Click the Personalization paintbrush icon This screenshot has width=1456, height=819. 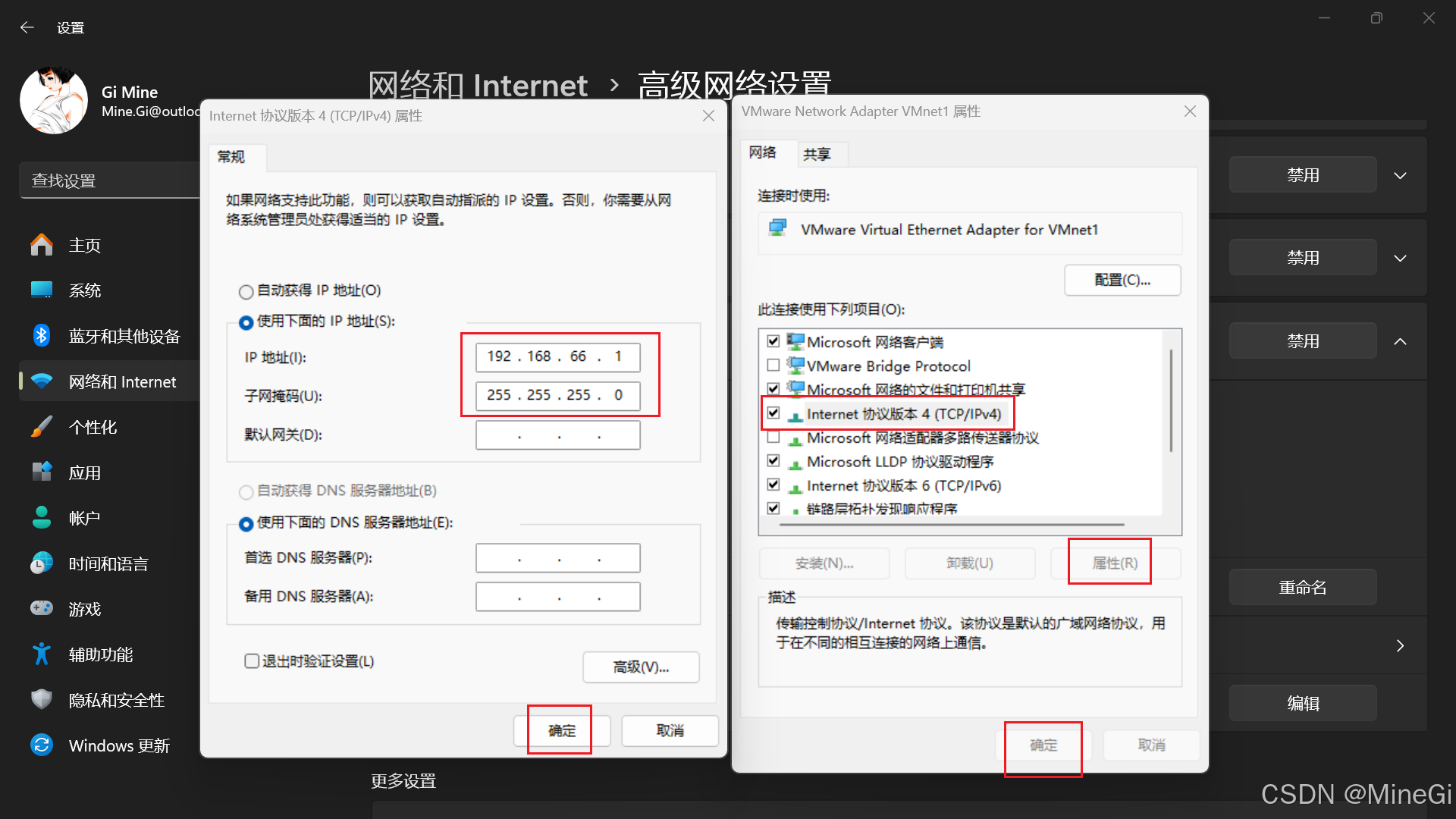[x=42, y=427]
